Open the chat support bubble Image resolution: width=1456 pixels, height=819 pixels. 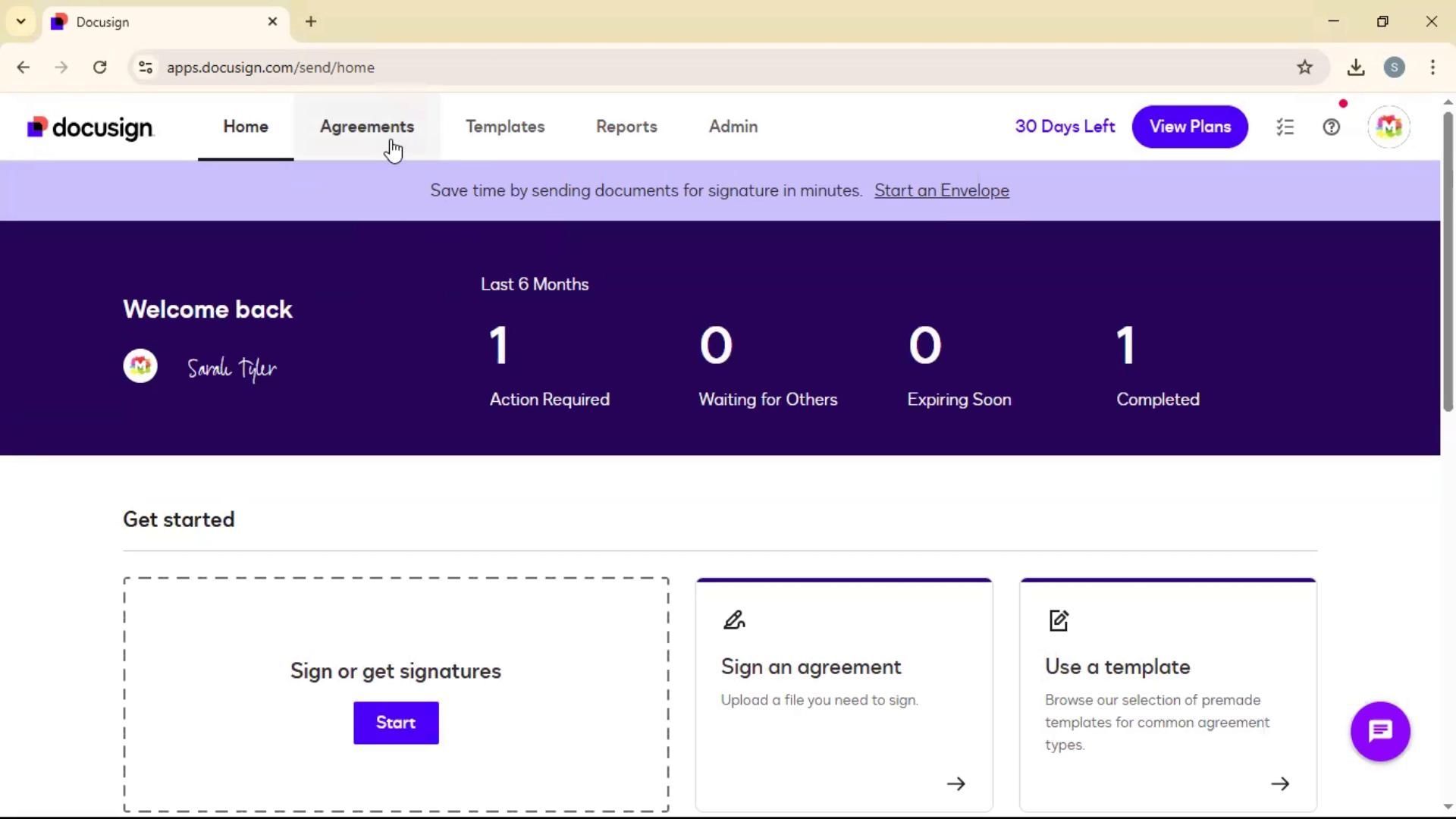coord(1379,731)
